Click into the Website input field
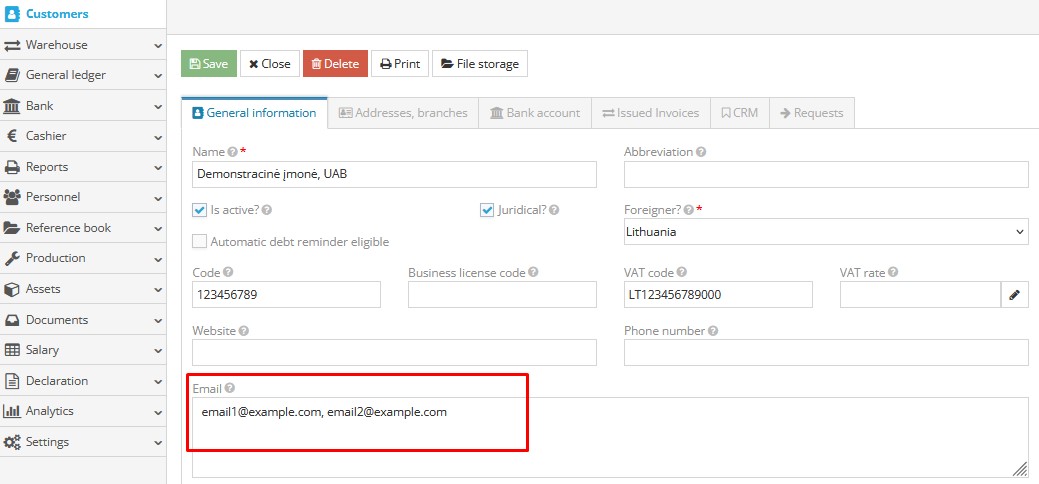 394,352
